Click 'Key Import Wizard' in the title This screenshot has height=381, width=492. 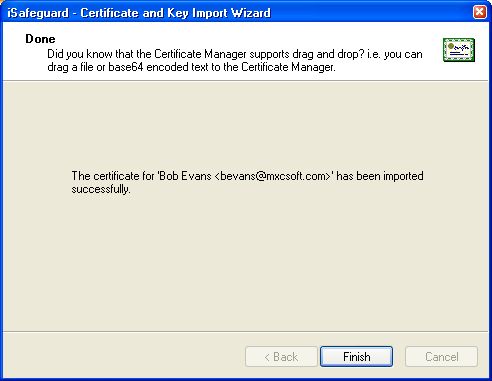pyautogui.click(x=219, y=13)
